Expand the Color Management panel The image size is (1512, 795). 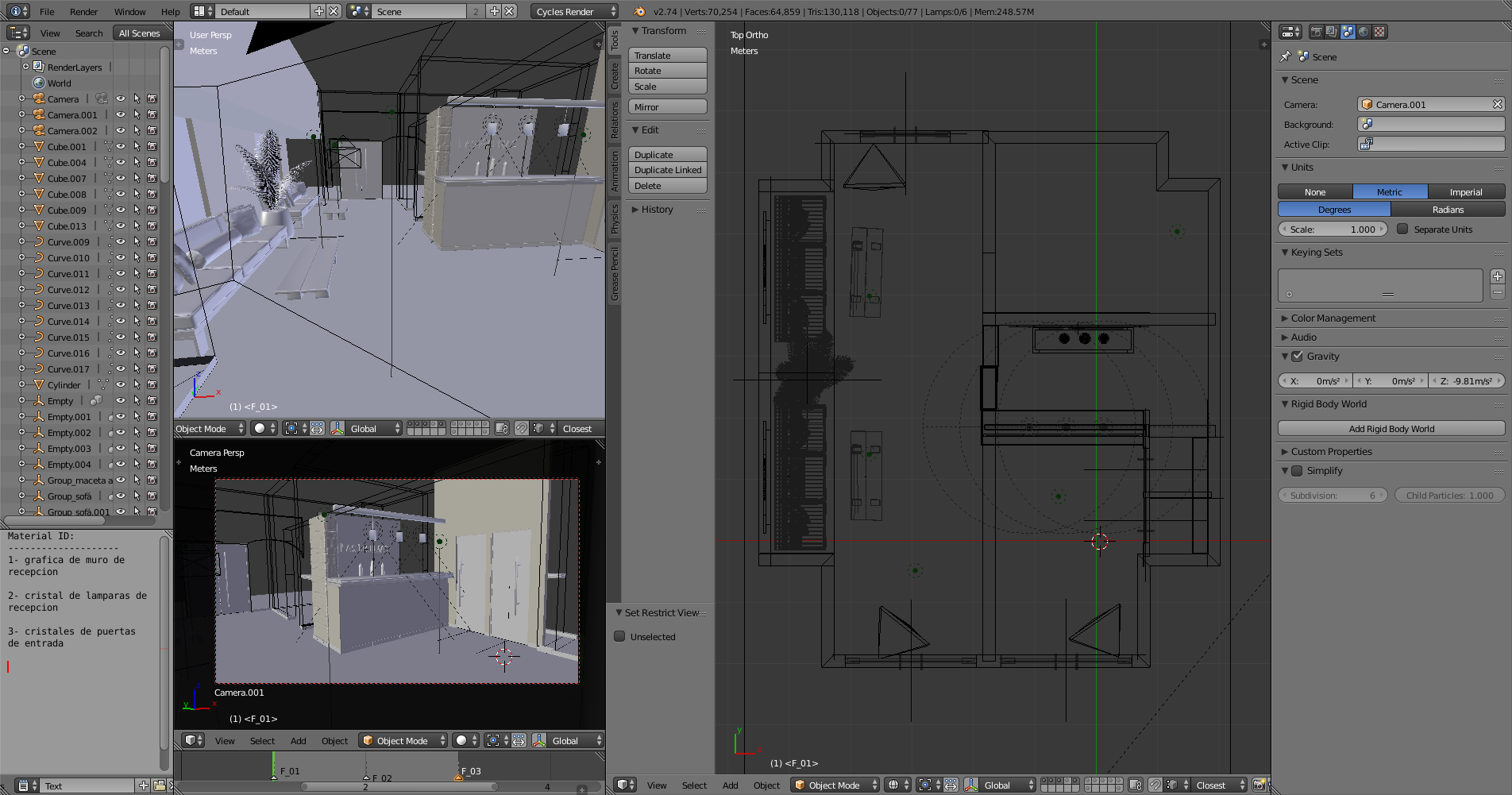pos(1333,318)
